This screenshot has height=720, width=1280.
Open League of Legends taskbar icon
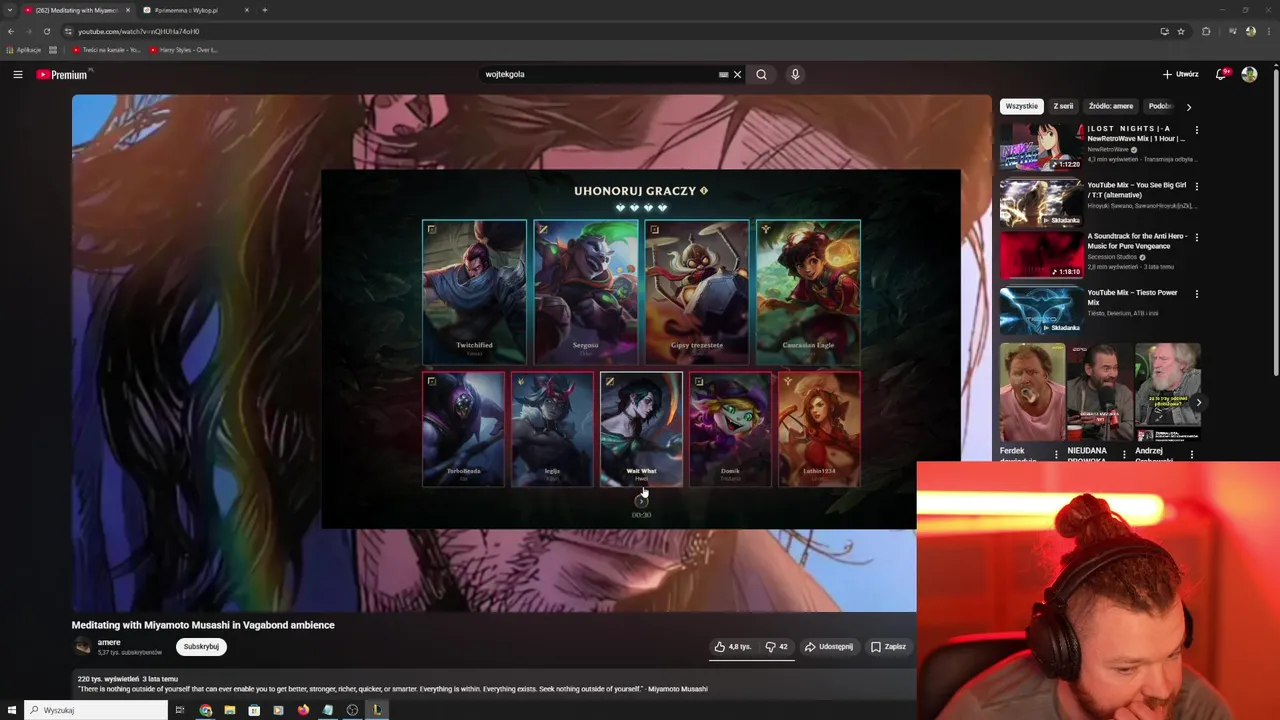pos(377,710)
